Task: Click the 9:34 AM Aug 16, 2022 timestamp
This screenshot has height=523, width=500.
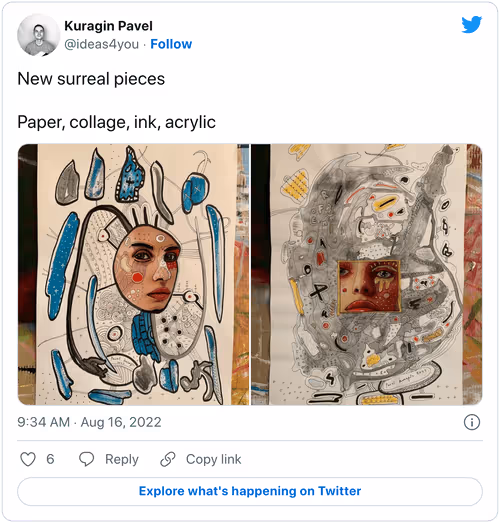Action: (89, 422)
